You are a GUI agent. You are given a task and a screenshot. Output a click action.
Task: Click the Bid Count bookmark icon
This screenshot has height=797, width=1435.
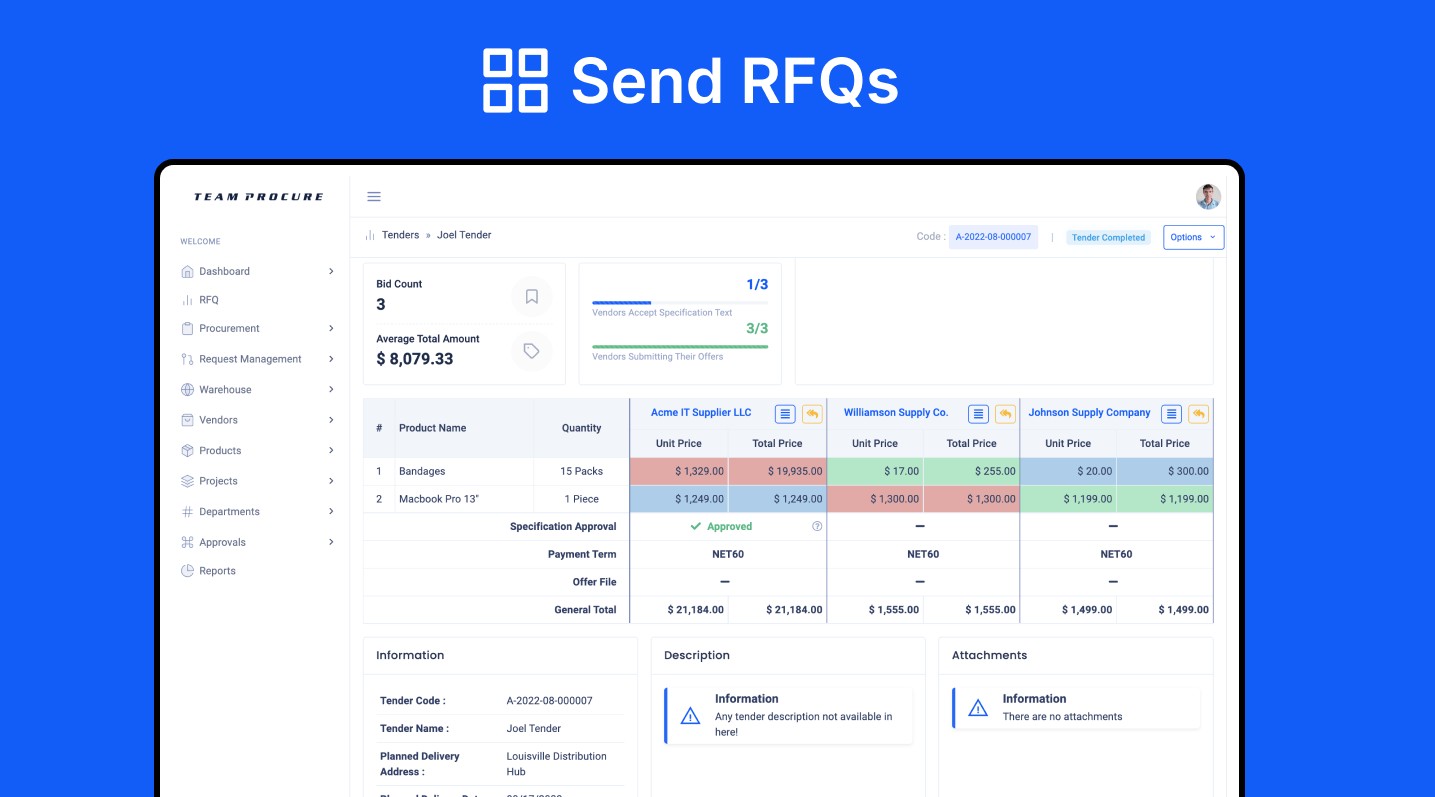(x=532, y=296)
